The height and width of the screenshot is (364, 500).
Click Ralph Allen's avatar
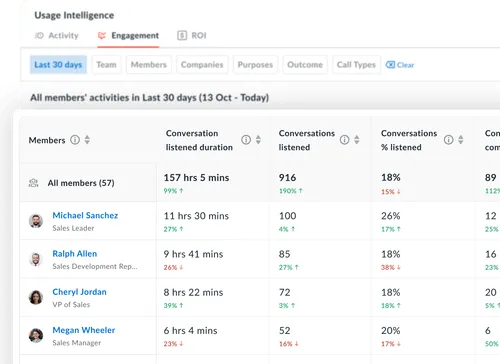(x=36, y=259)
